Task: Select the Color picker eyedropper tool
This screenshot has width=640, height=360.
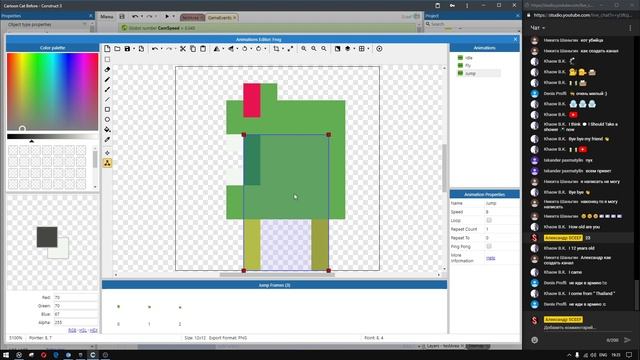Action: coord(107,140)
